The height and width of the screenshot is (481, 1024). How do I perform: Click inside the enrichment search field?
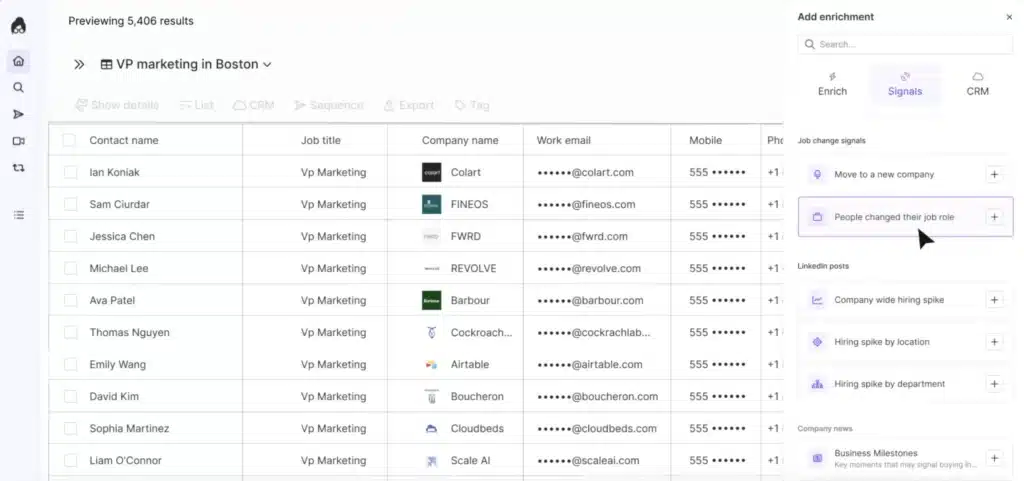(905, 44)
